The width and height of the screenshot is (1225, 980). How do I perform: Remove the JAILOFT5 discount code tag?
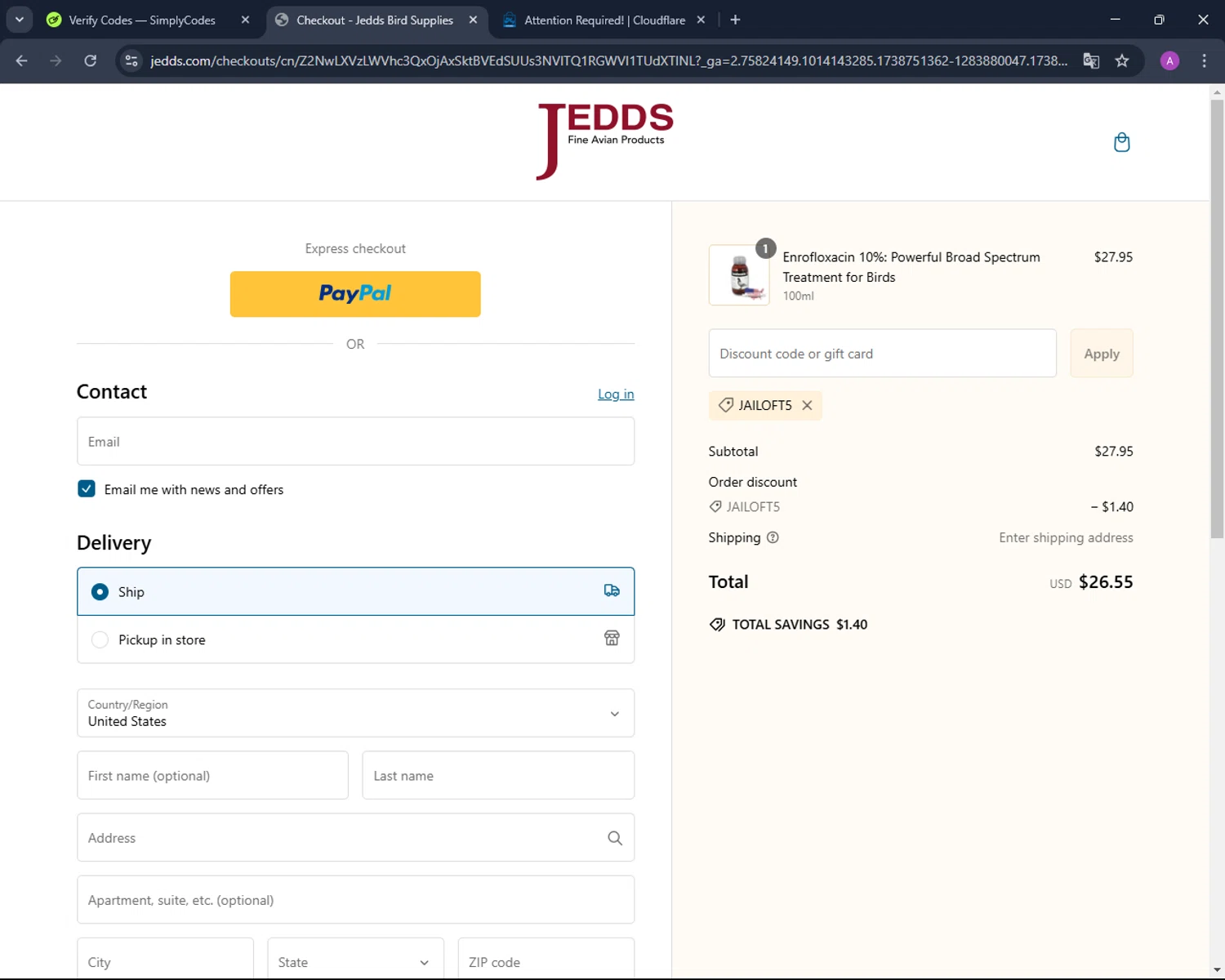(x=807, y=405)
